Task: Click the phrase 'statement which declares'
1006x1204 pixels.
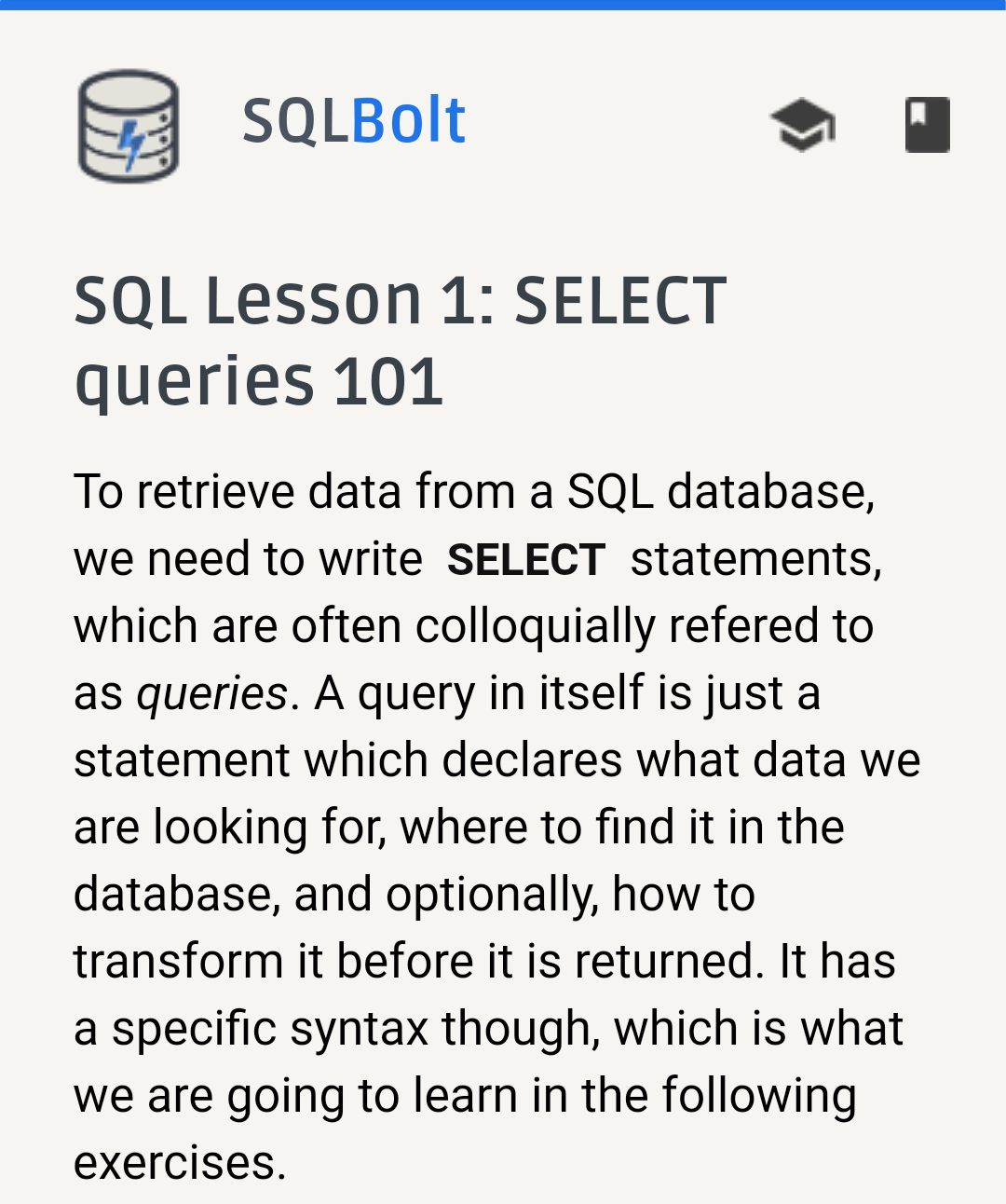Action: (x=348, y=759)
